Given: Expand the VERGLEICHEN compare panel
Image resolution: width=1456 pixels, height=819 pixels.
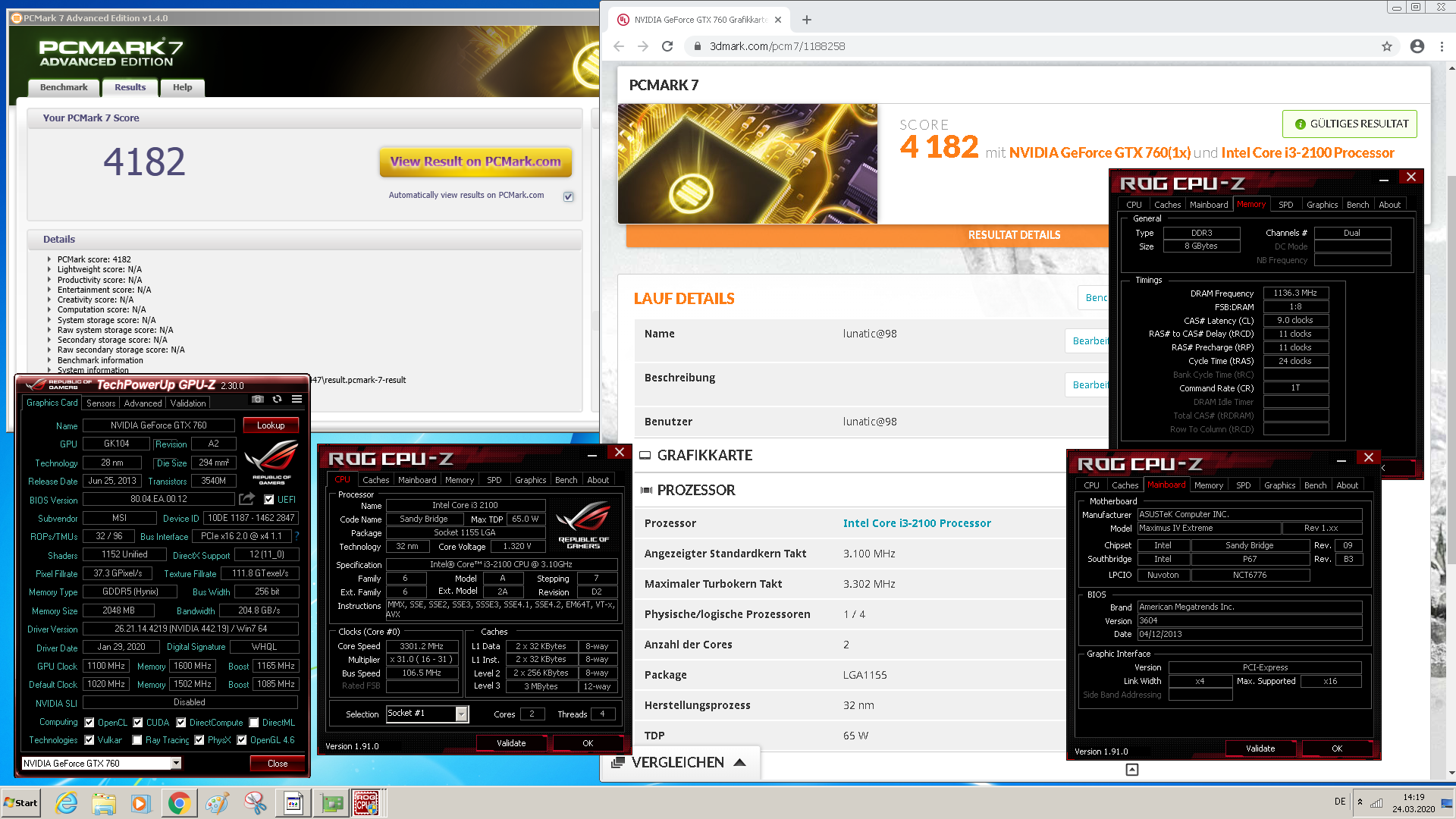Looking at the screenshot, I should 679,762.
